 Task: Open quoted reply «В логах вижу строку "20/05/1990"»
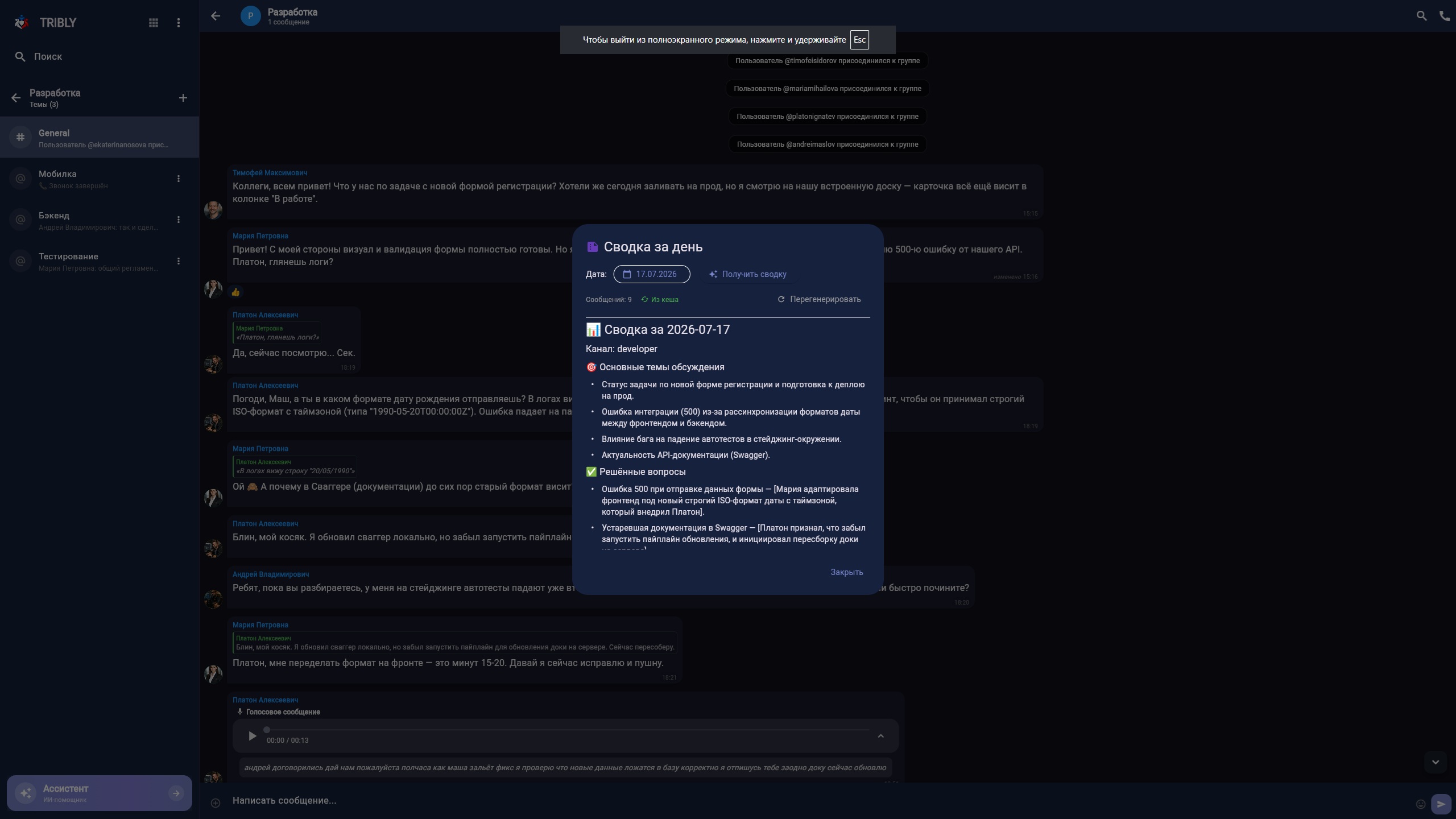(295, 466)
